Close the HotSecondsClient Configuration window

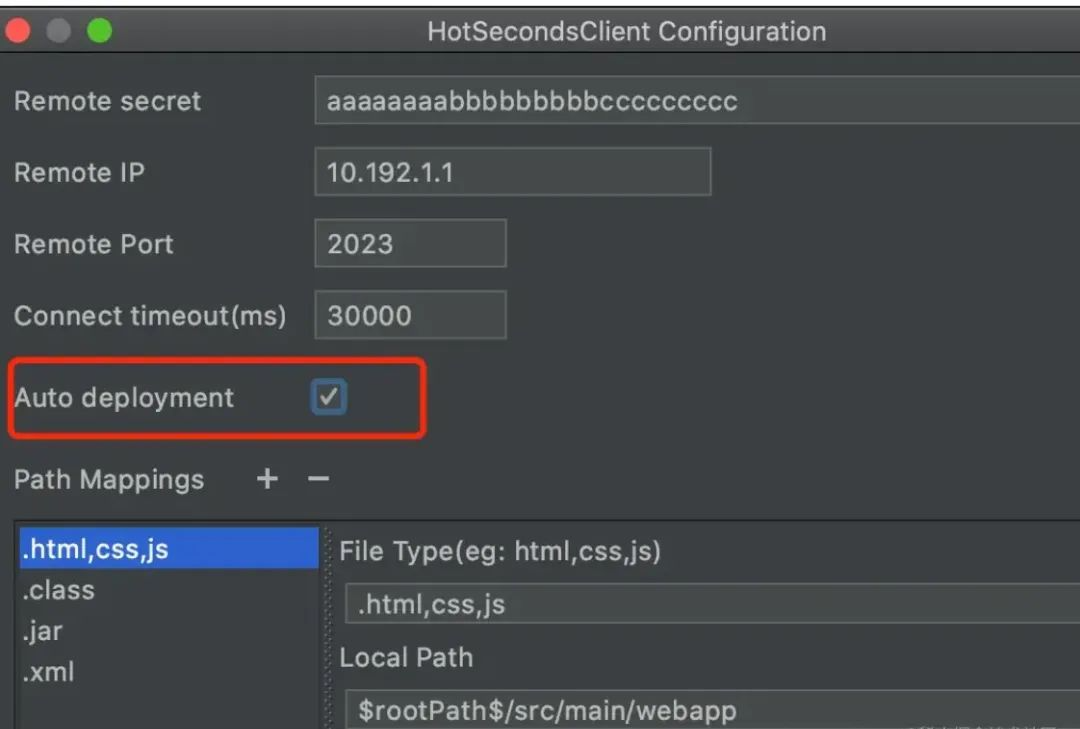17,31
